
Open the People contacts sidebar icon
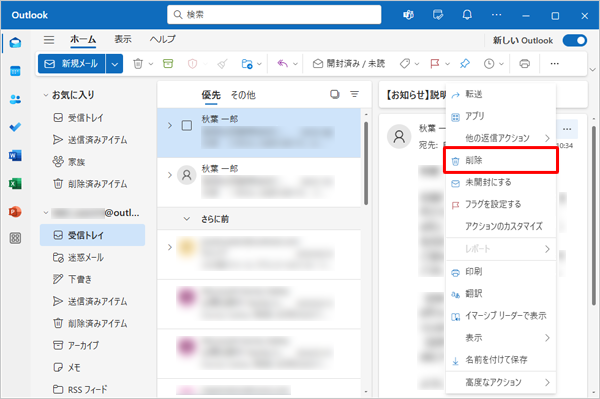click(15, 99)
